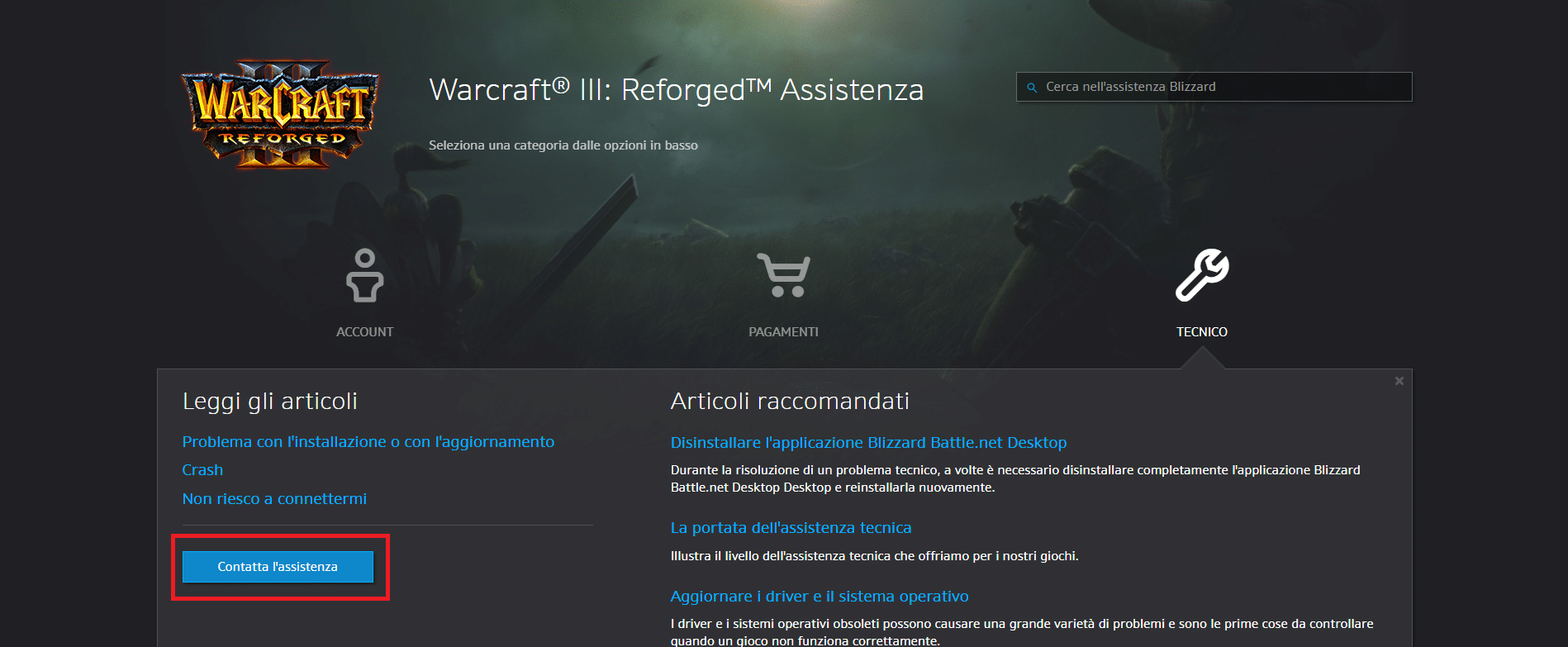Close the Tecnico panel with the X
Viewport: 1568px width, 647px height.
tap(1399, 381)
